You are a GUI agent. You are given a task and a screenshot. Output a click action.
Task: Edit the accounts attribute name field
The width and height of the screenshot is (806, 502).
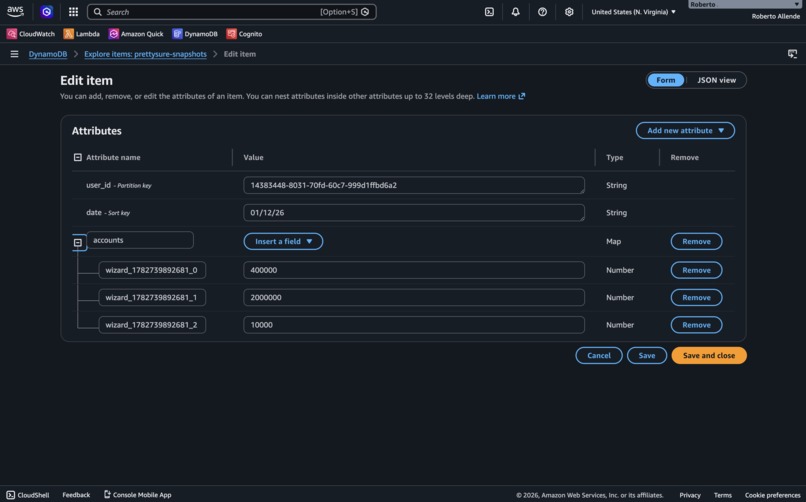(140, 240)
